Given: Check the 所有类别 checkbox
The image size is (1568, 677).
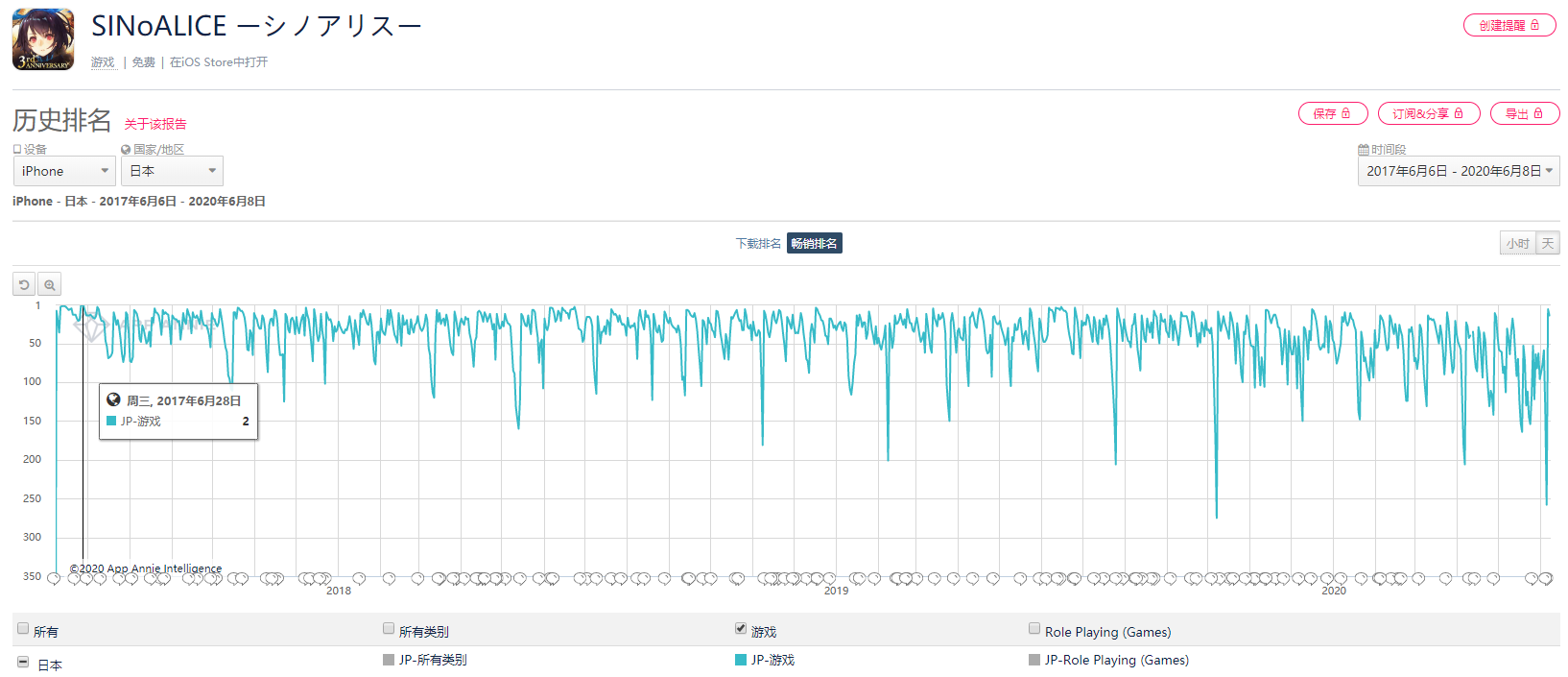Looking at the screenshot, I should coord(389,629).
